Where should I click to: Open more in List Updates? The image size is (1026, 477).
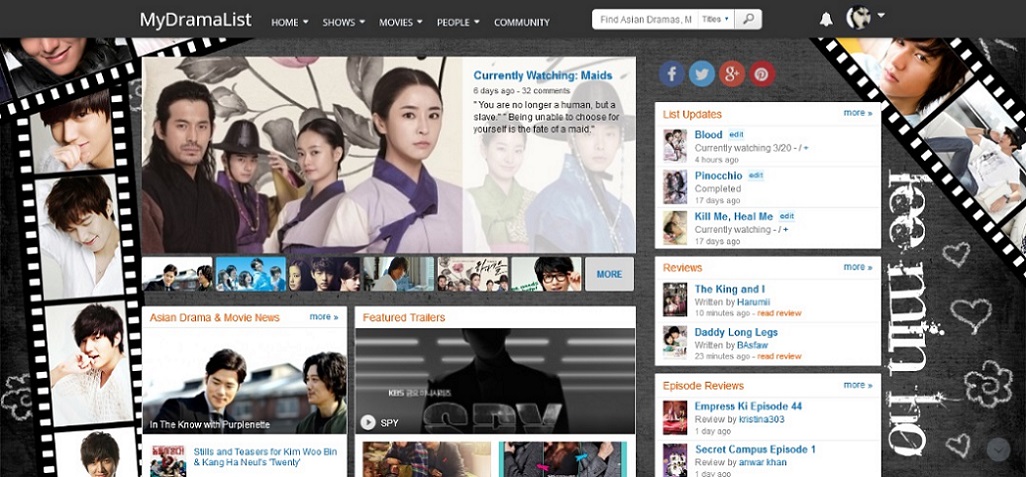pos(858,113)
